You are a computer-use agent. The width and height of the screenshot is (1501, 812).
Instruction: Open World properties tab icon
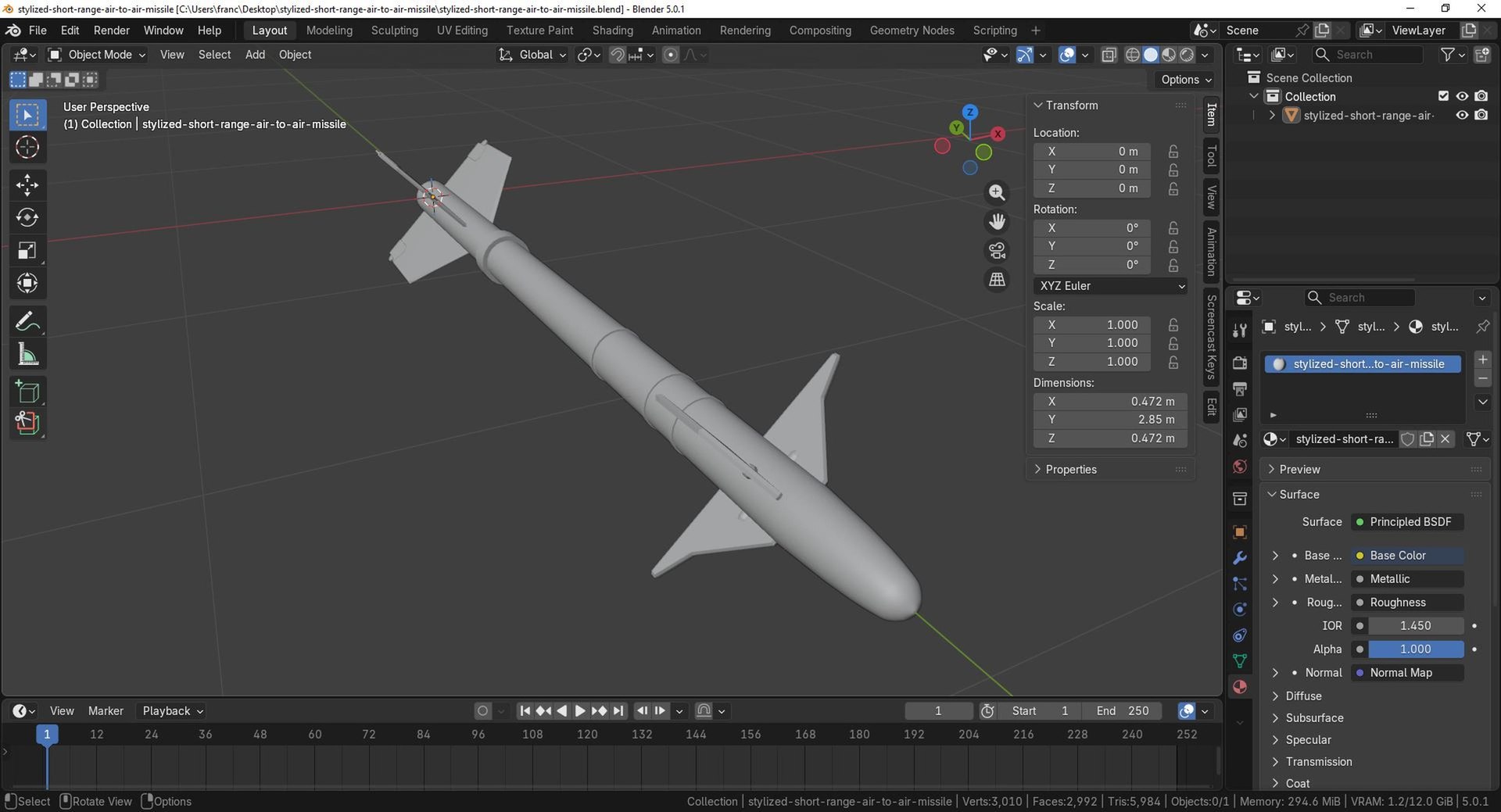pyautogui.click(x=1240, y=467)
